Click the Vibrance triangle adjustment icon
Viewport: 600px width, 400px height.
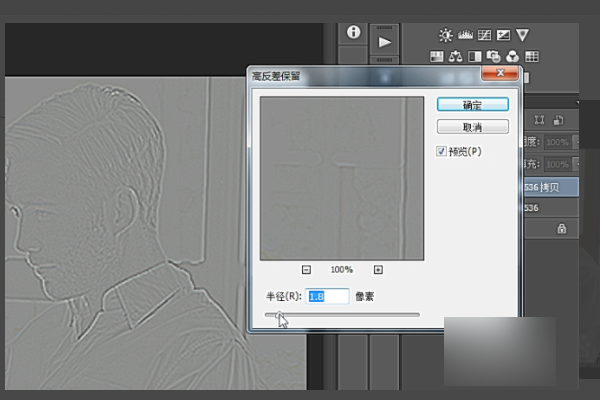522,35
